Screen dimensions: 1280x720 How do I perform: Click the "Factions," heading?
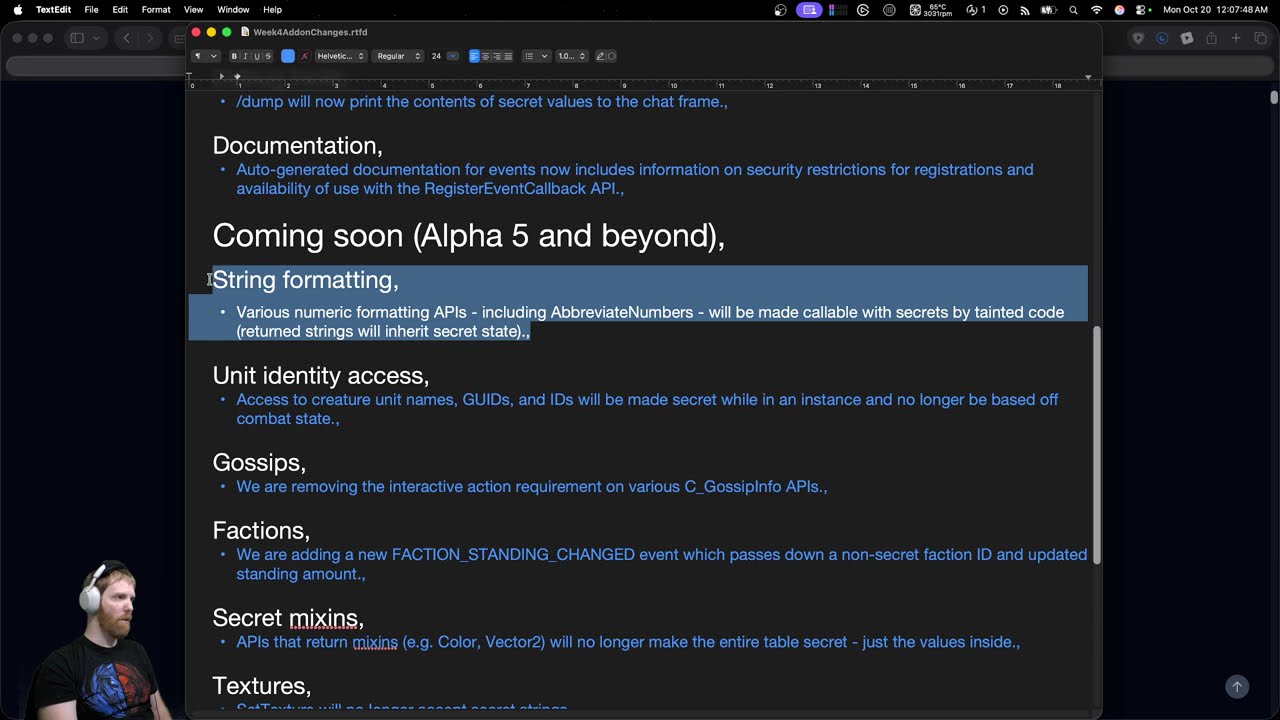pyautogui.click(x=261, y=531)
